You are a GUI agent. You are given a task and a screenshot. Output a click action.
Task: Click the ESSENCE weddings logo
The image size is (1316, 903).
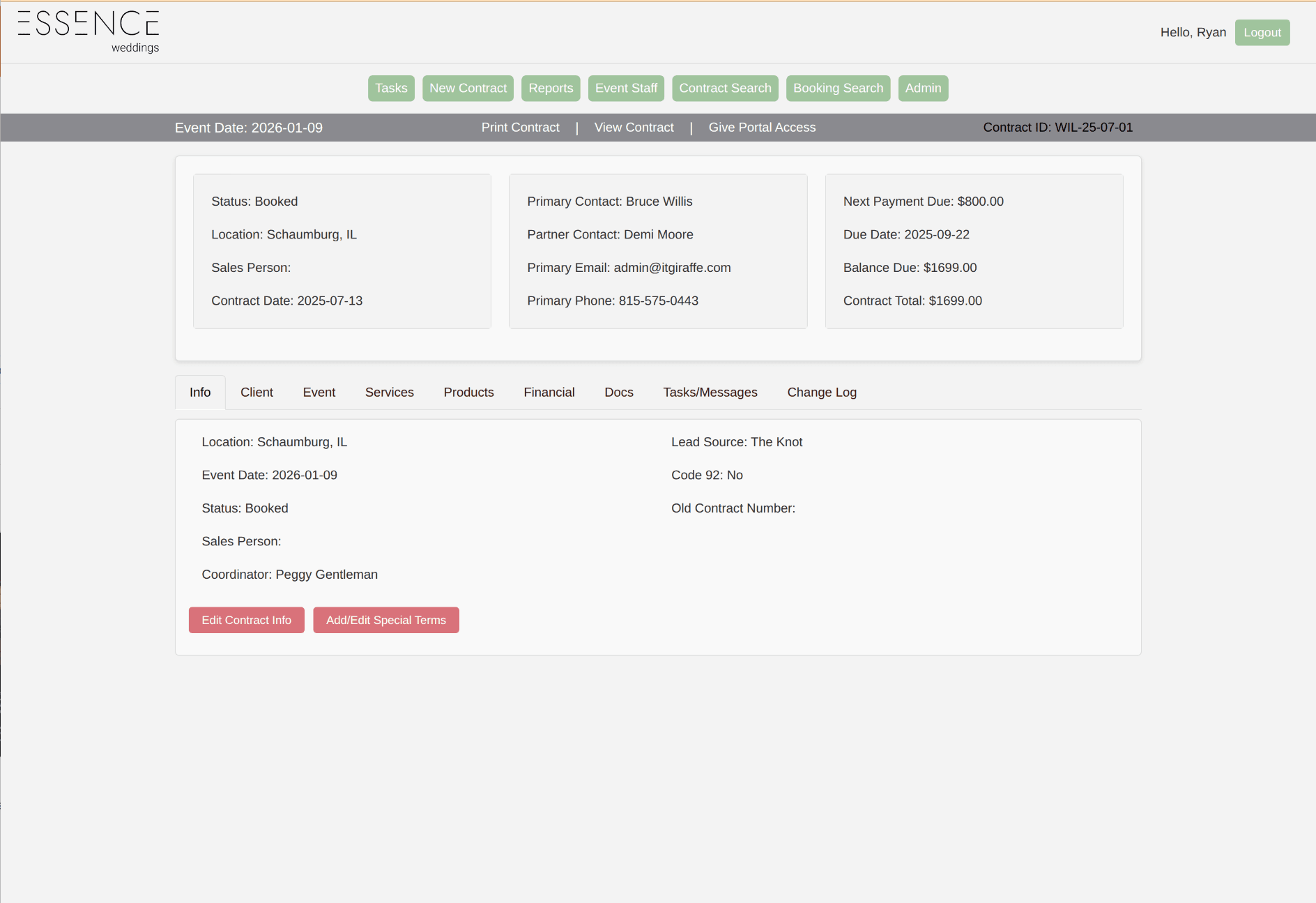pos(89,30)
